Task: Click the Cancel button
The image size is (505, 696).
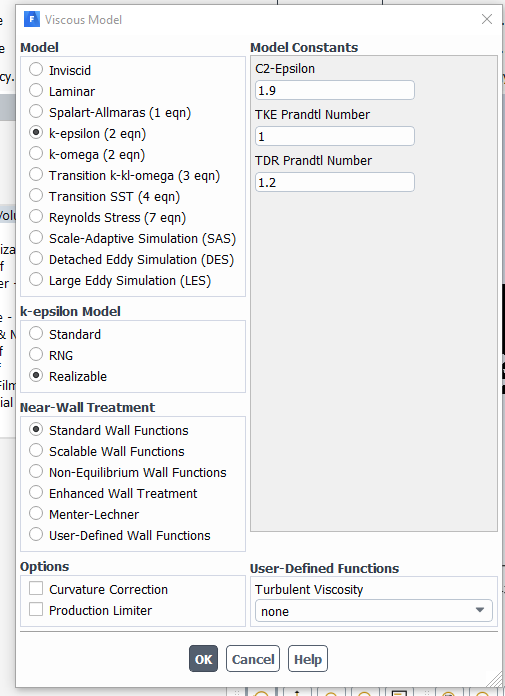Action: point(253,659)
